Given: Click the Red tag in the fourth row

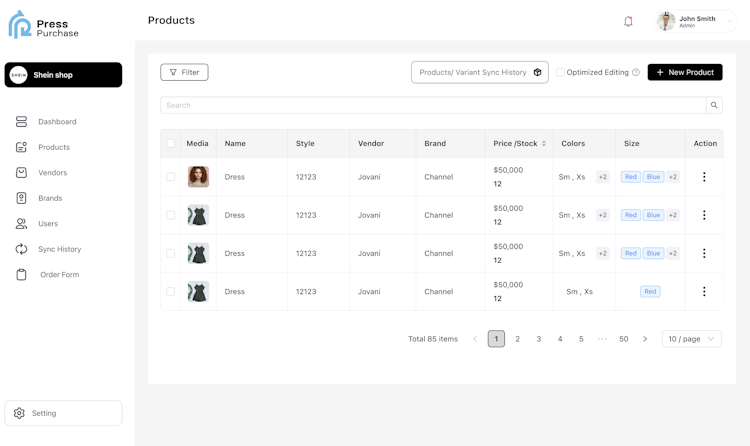Looking at the screenshot, I should click(650, 291).
